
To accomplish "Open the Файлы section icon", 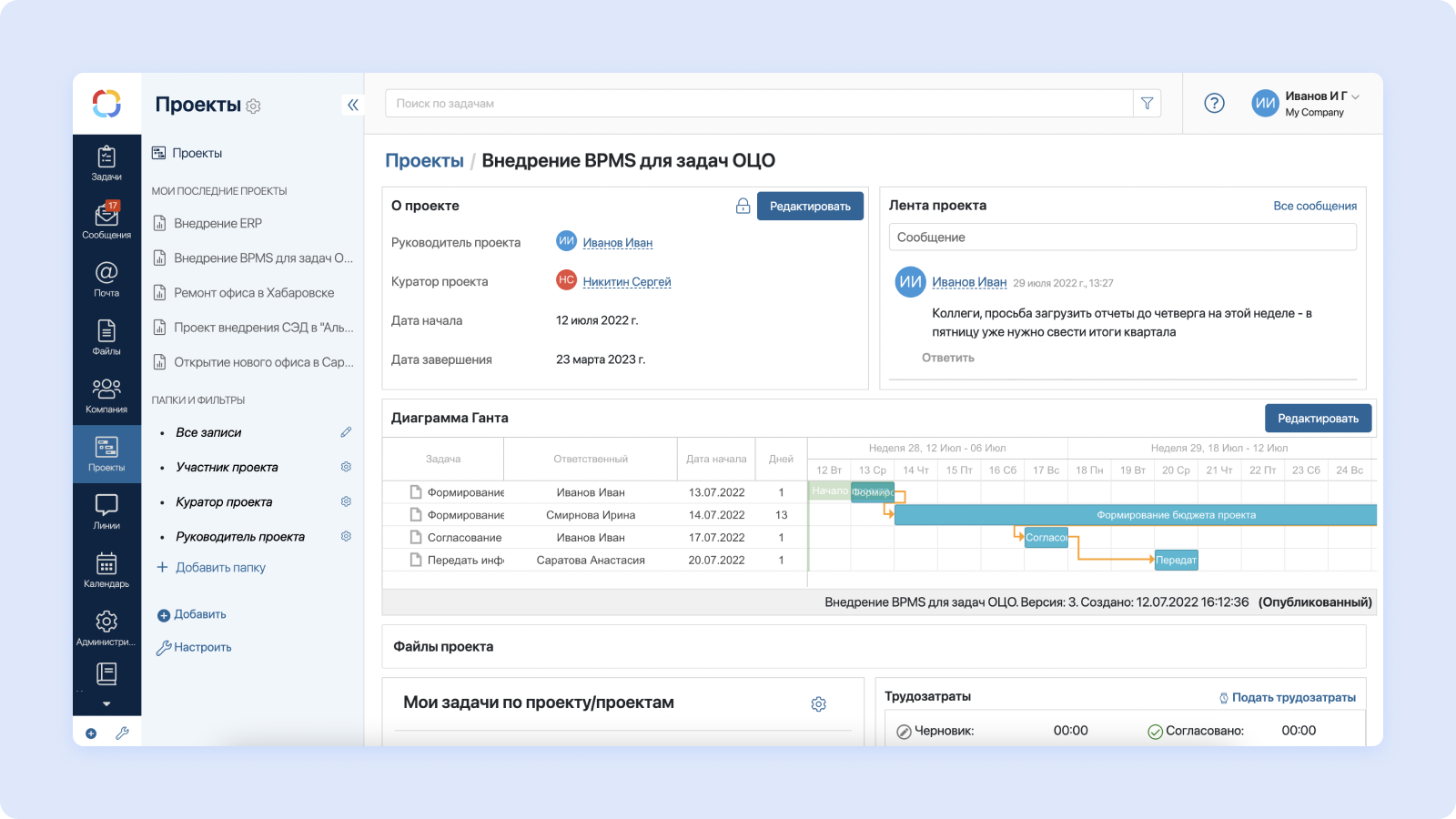I will pos(106,338).
